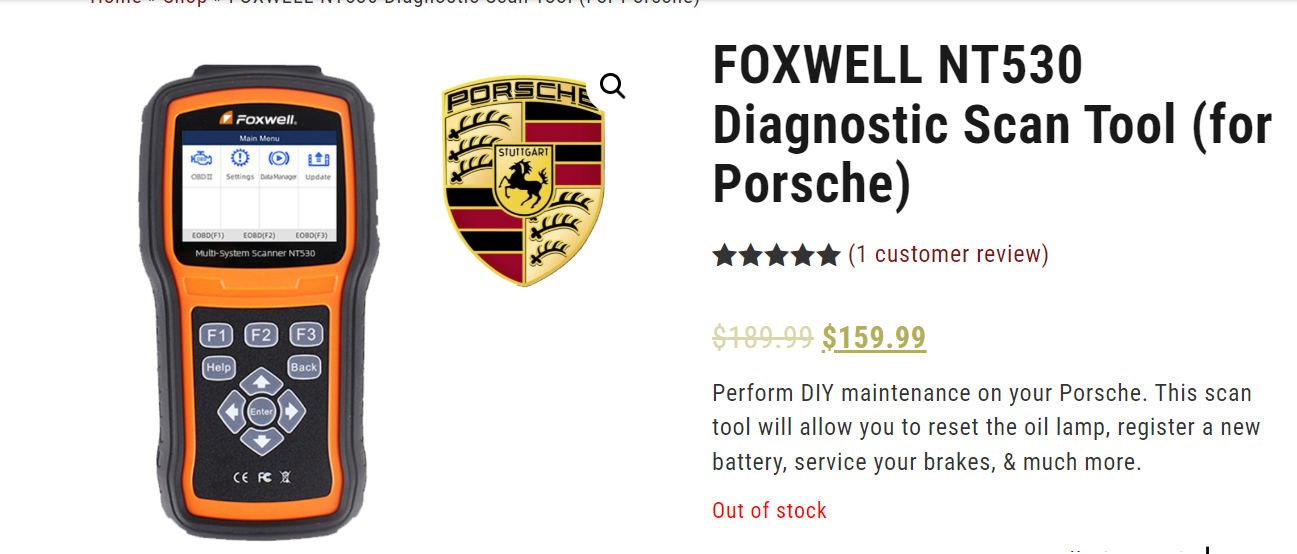Select the up arrow key on the scanner
Image resolution: width=1297 pixels, height=554 pixels.
[261, 382]
